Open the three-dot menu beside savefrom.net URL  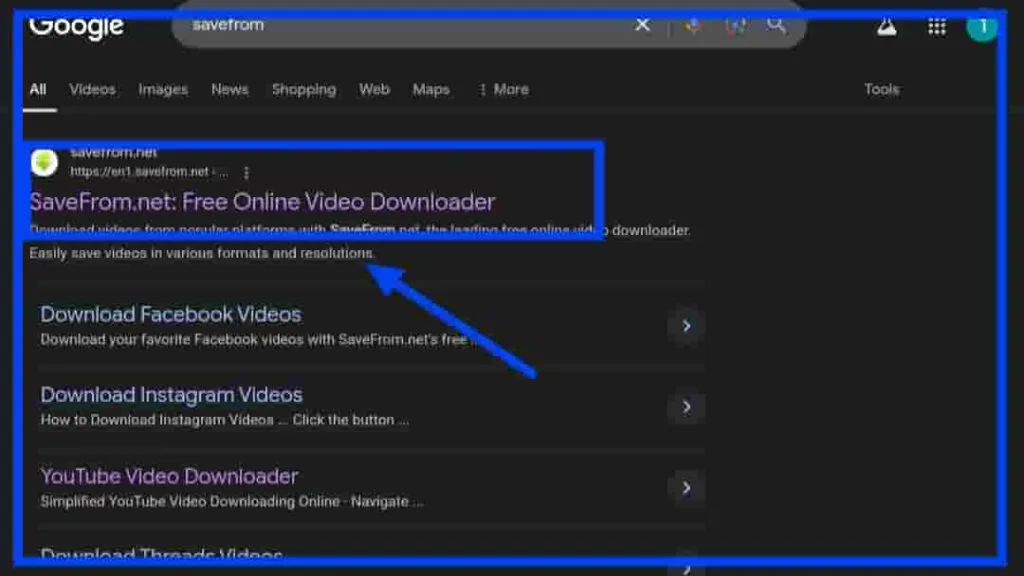(x=246, y=172)
